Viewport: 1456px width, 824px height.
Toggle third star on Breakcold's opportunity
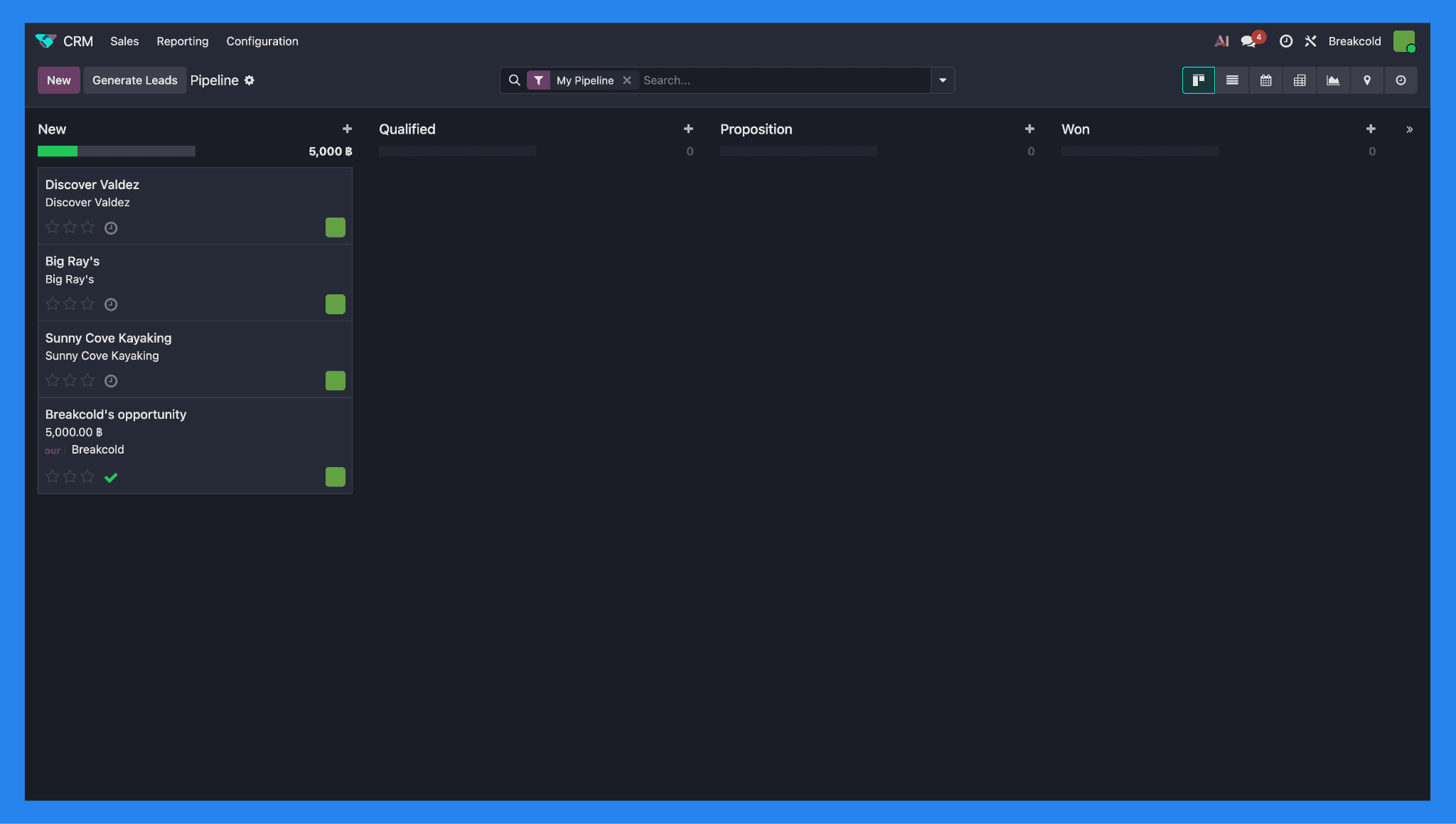(x=87, y=476)
